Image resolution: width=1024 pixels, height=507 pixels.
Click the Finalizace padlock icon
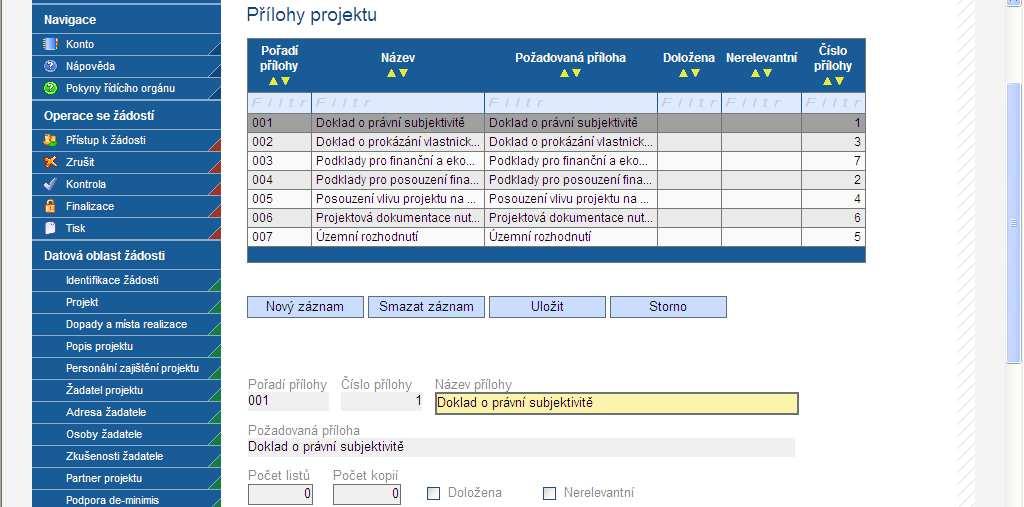pyautogui.click(x=50, y=206)
